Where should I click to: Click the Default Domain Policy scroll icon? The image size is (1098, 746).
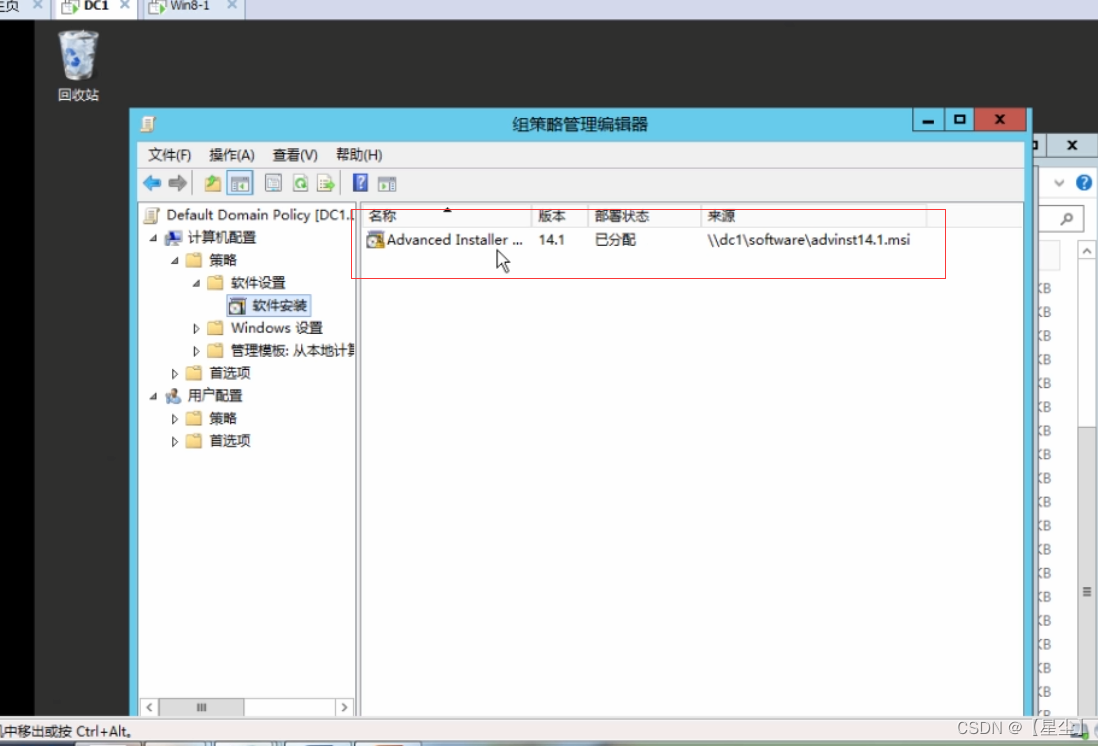(x=152, y=215)
